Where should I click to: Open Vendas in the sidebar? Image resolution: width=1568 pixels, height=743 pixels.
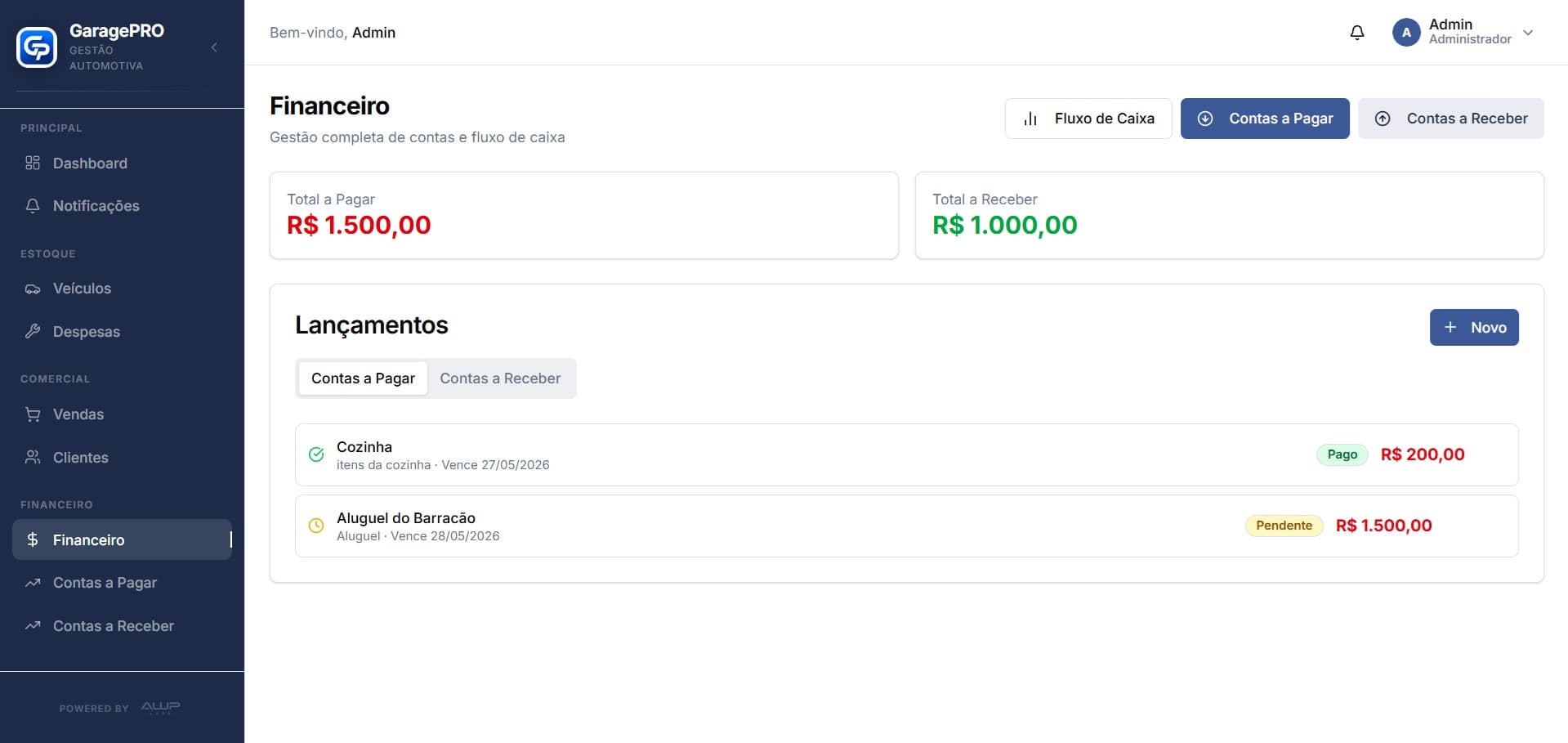pyautogui.click(x=122, y=414)
